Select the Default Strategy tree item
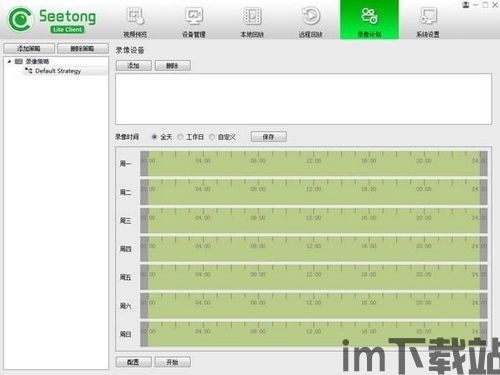The width and height of the screenshot is (500, 375). pyautogui.click(x=58, y=71)
